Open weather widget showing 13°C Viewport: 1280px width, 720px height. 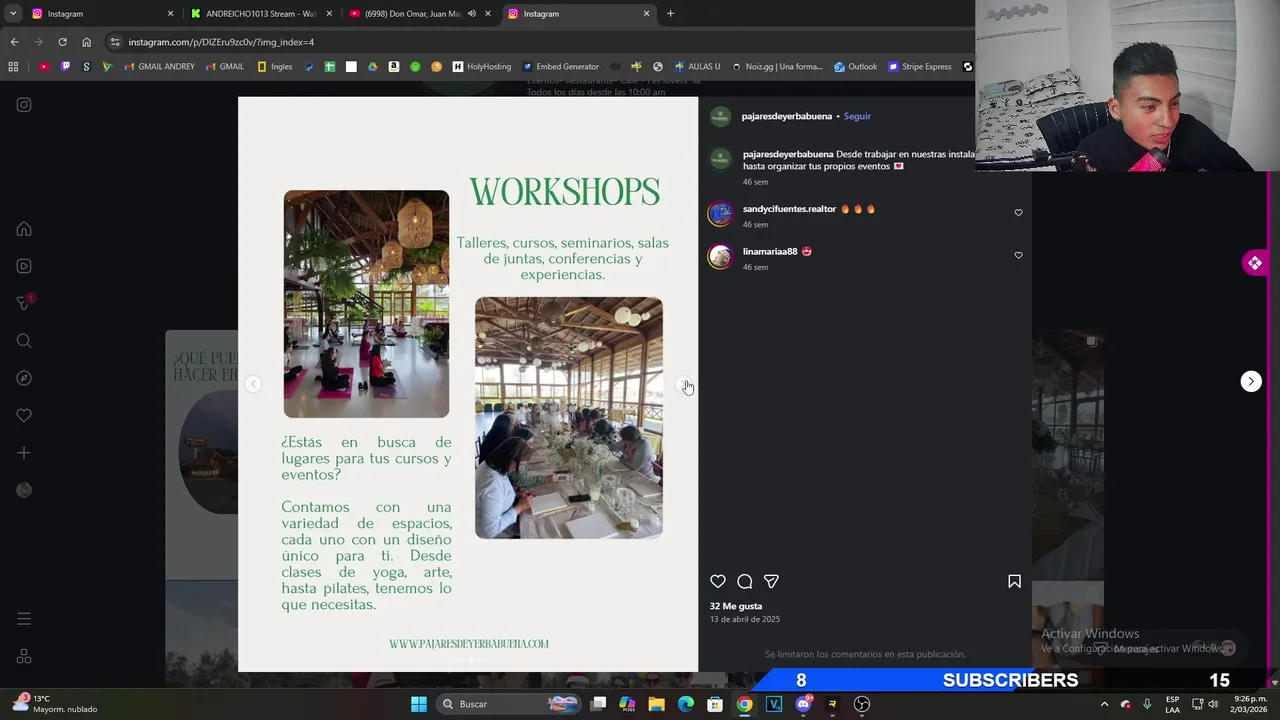(x=56, y=704)
